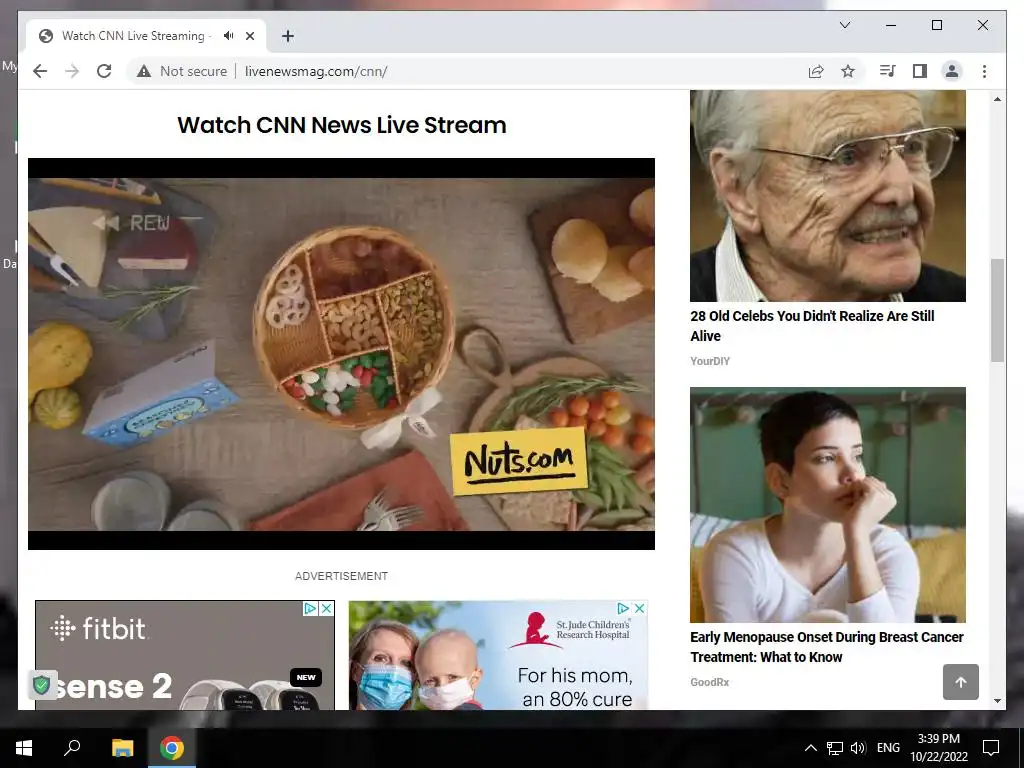The width and height of the screenshot is (1024, 768).
Task: Click the back-to-top arrow button
Action: 961,682
